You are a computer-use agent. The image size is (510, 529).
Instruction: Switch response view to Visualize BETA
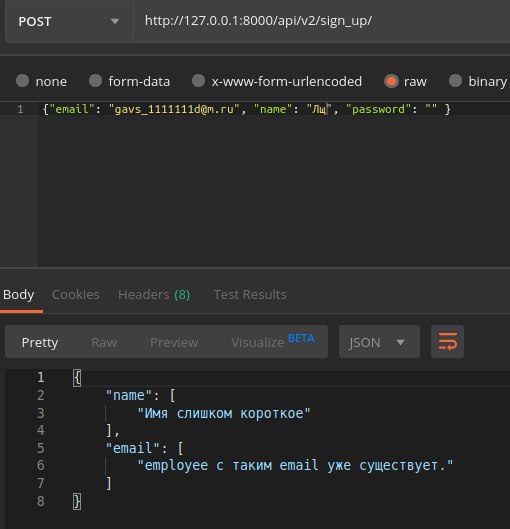273,341
